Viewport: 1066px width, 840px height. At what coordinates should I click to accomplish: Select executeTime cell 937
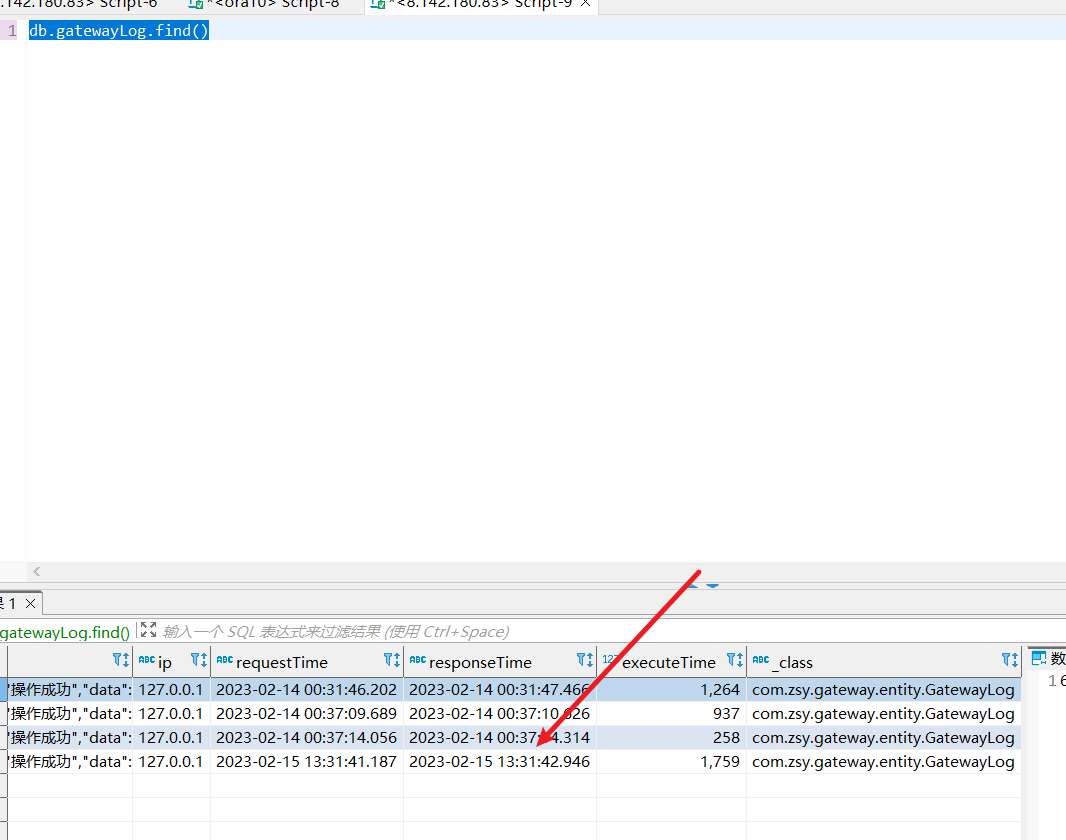(x=672, y=714)
